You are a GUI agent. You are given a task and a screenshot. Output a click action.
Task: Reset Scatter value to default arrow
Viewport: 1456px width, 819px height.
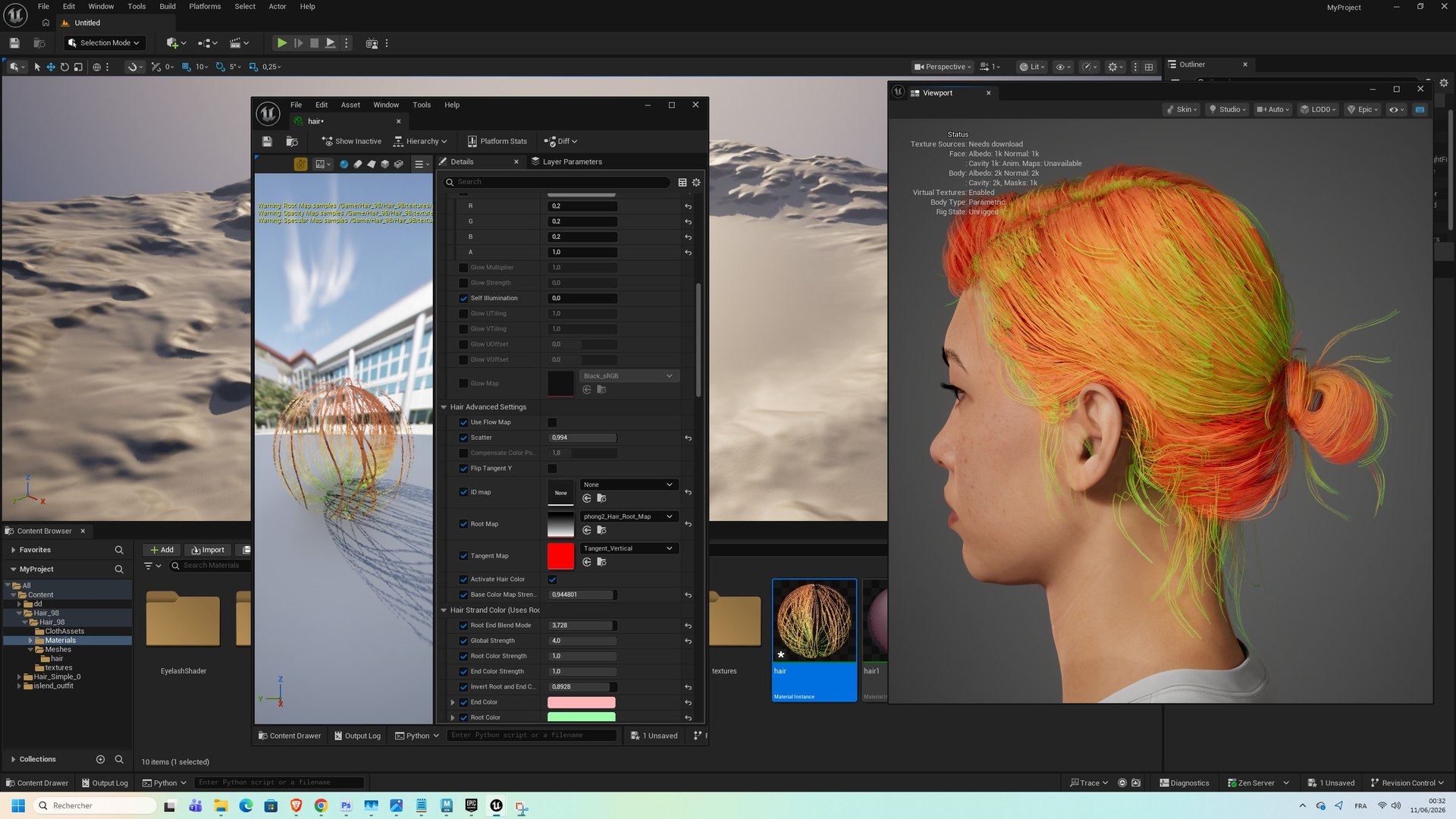point(688,438)
